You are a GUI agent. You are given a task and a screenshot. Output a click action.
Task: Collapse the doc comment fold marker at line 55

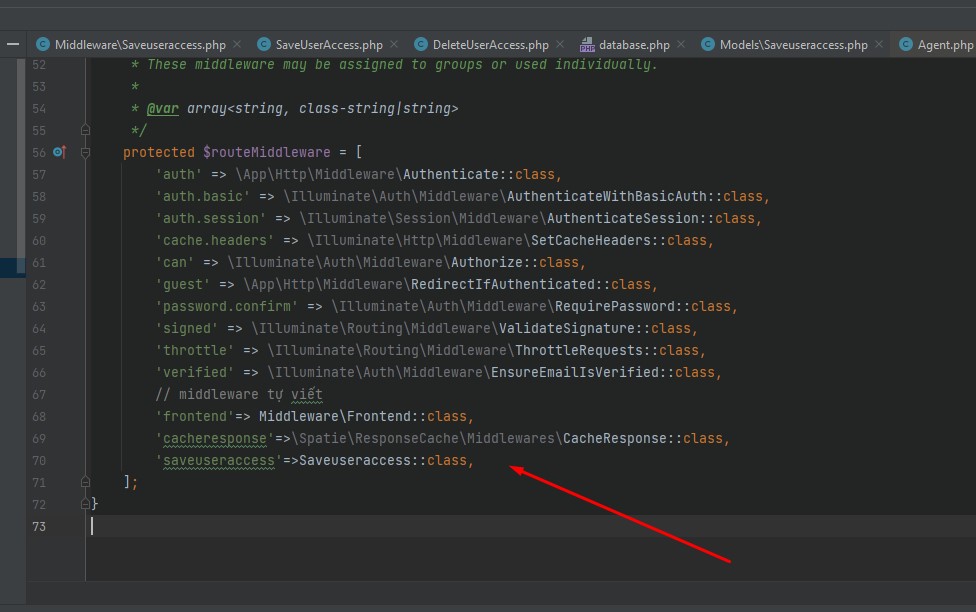click(x=85, y=130)
